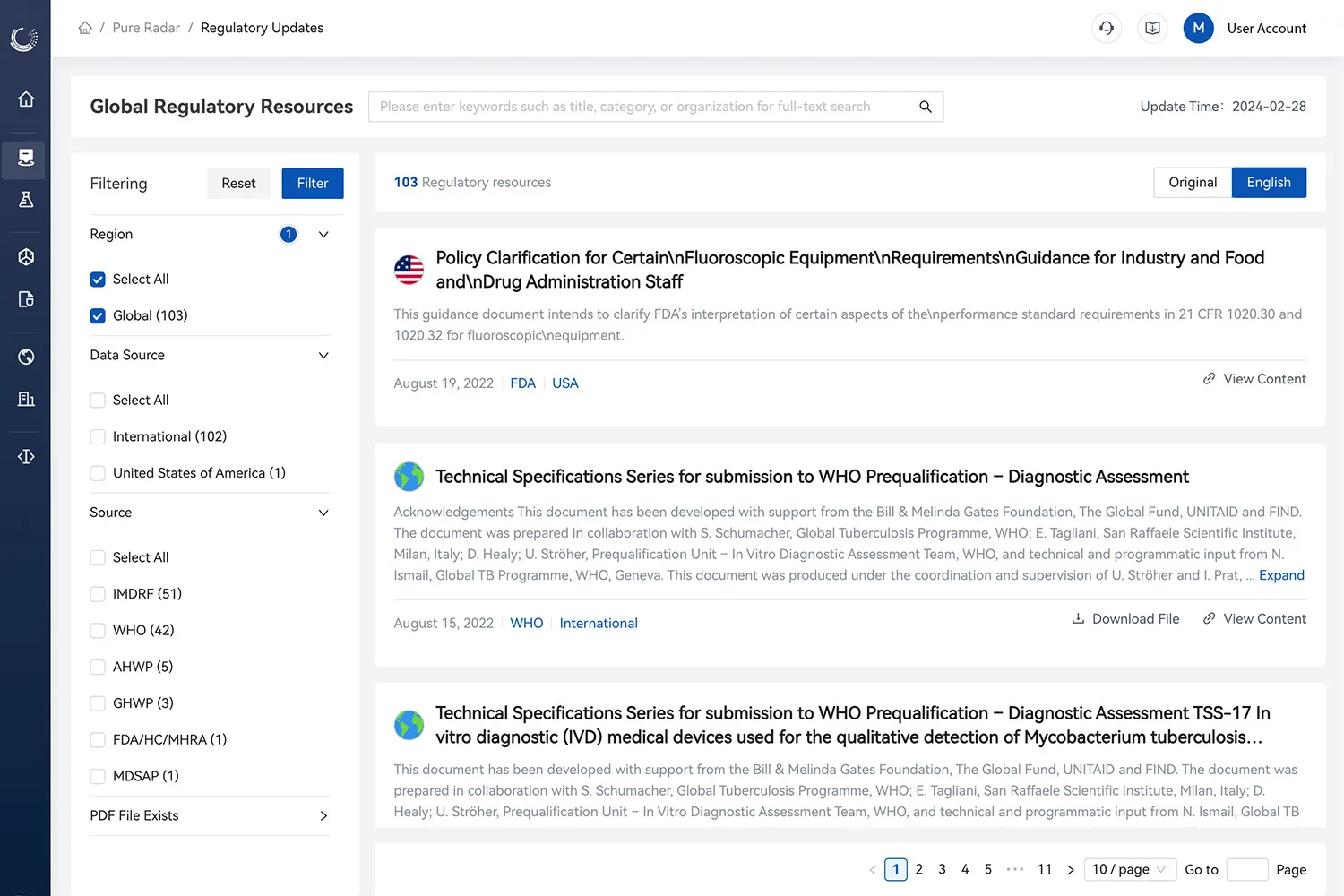Switch to the English tab
Image resolution: width=1344 pixels, height=896 pixels.
pos(1269,182)
